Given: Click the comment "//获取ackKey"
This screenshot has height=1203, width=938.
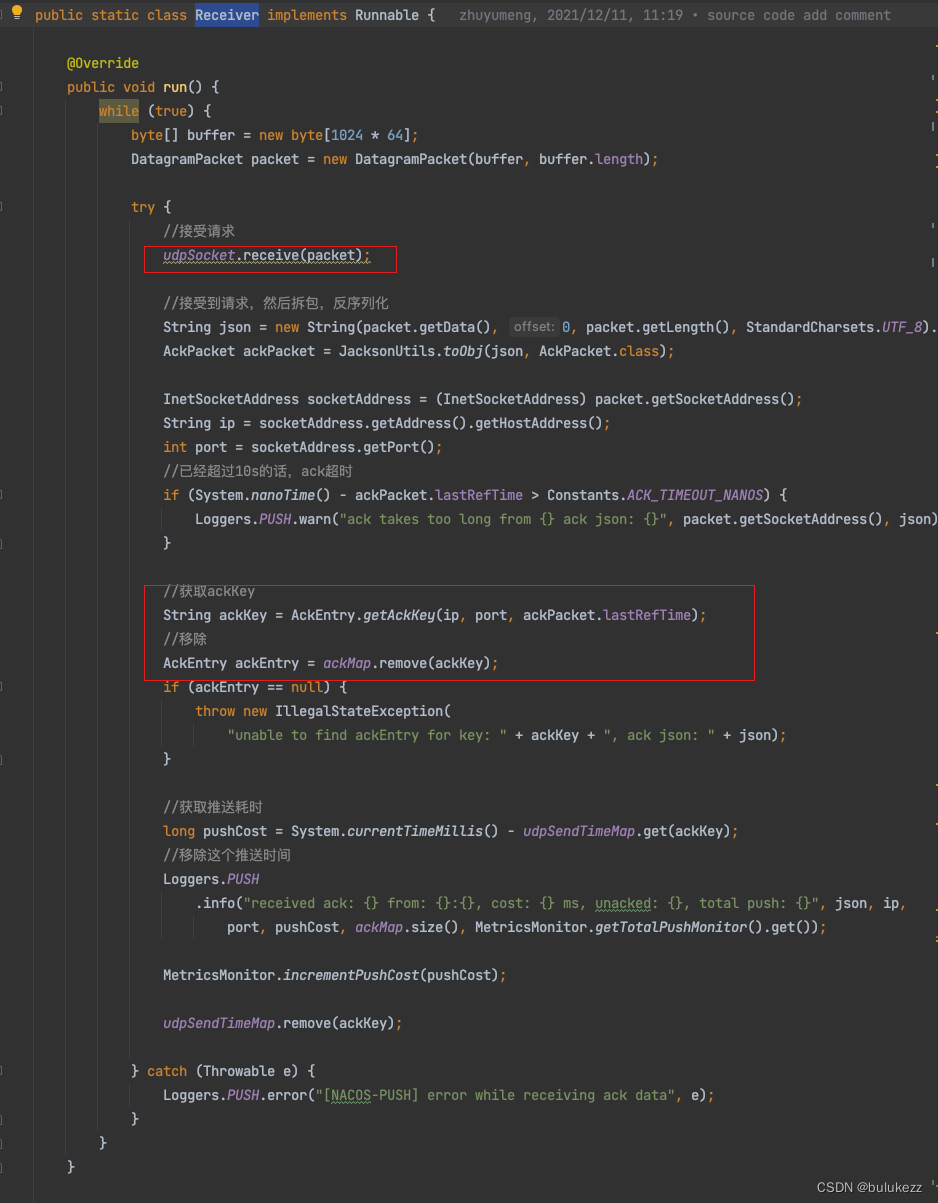Looking at the screenshot, I should [x=209, y=591].
